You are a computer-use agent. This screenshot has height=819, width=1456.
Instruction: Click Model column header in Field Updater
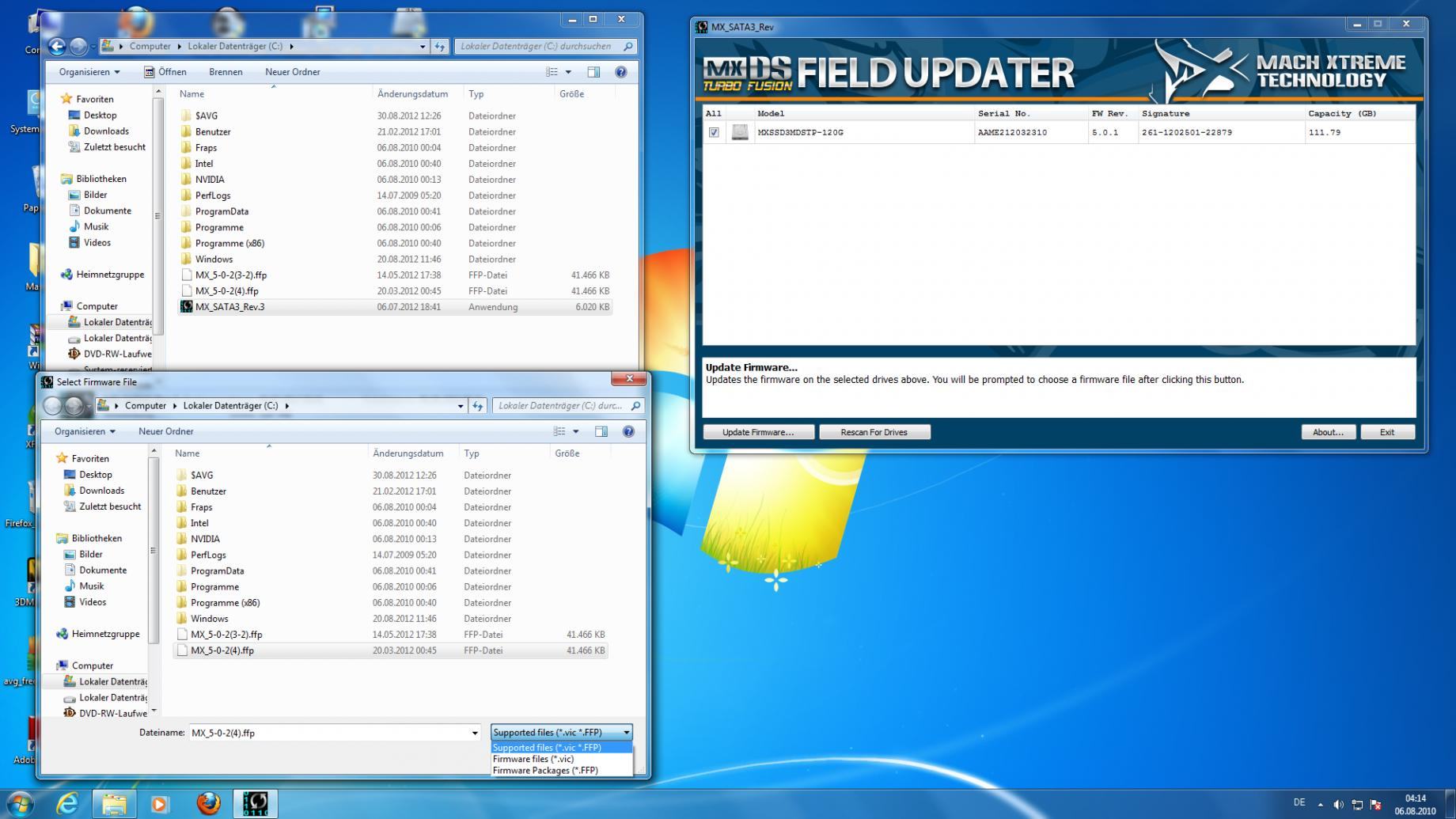[863, 113]
